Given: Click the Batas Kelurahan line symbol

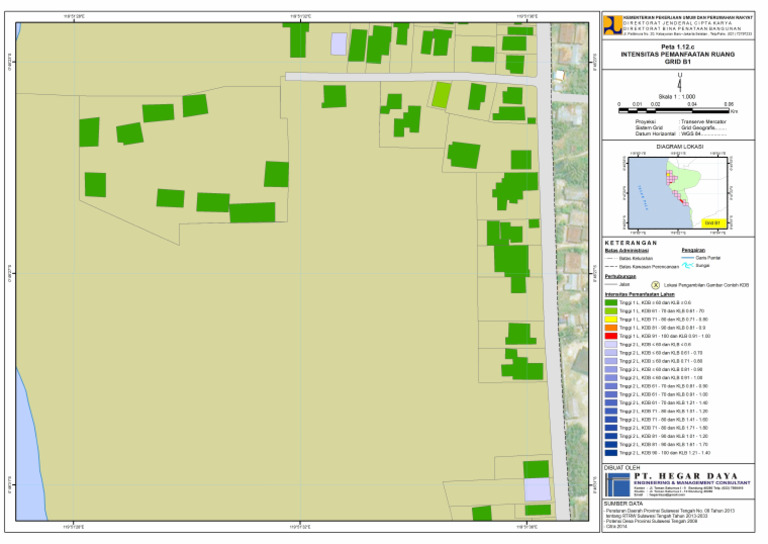Looking at the screenshot, I should pyautogui.click(x=611, y=257).
